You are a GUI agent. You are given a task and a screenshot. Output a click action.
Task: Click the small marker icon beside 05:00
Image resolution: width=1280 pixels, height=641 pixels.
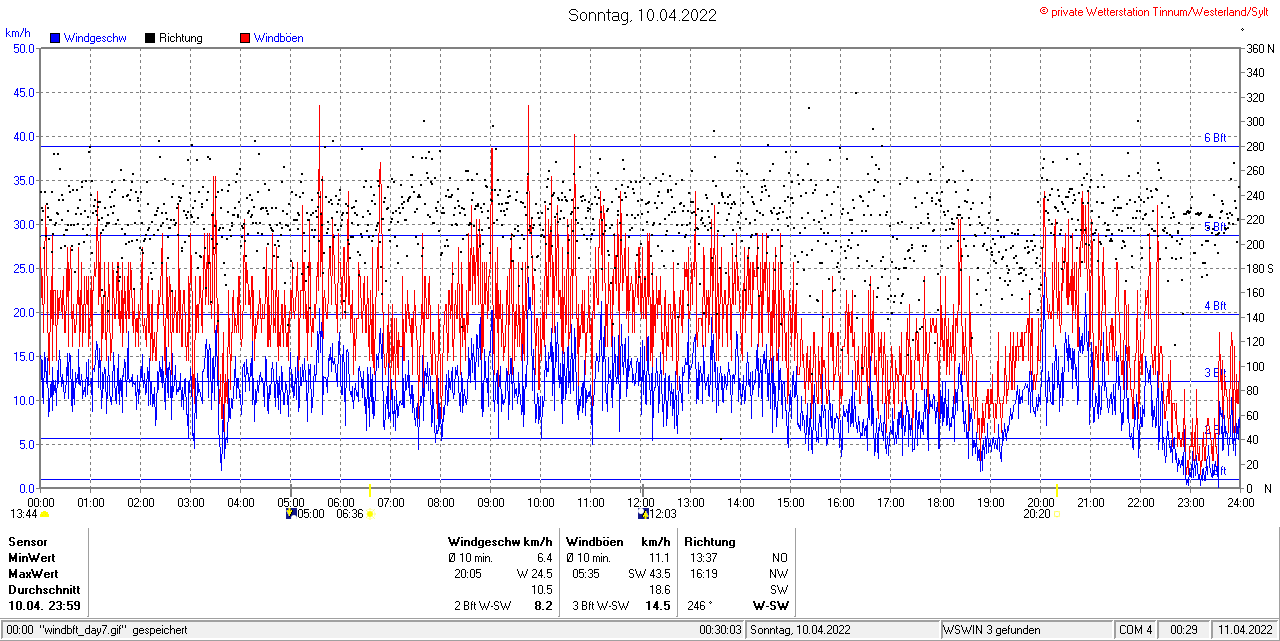[291, 514]
